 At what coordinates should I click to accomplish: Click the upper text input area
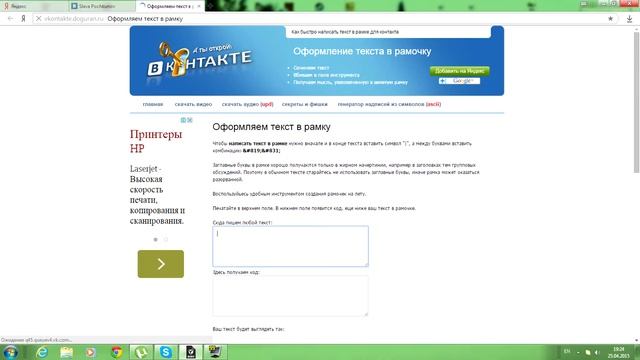pyautogui.click(x=290, y=246)
